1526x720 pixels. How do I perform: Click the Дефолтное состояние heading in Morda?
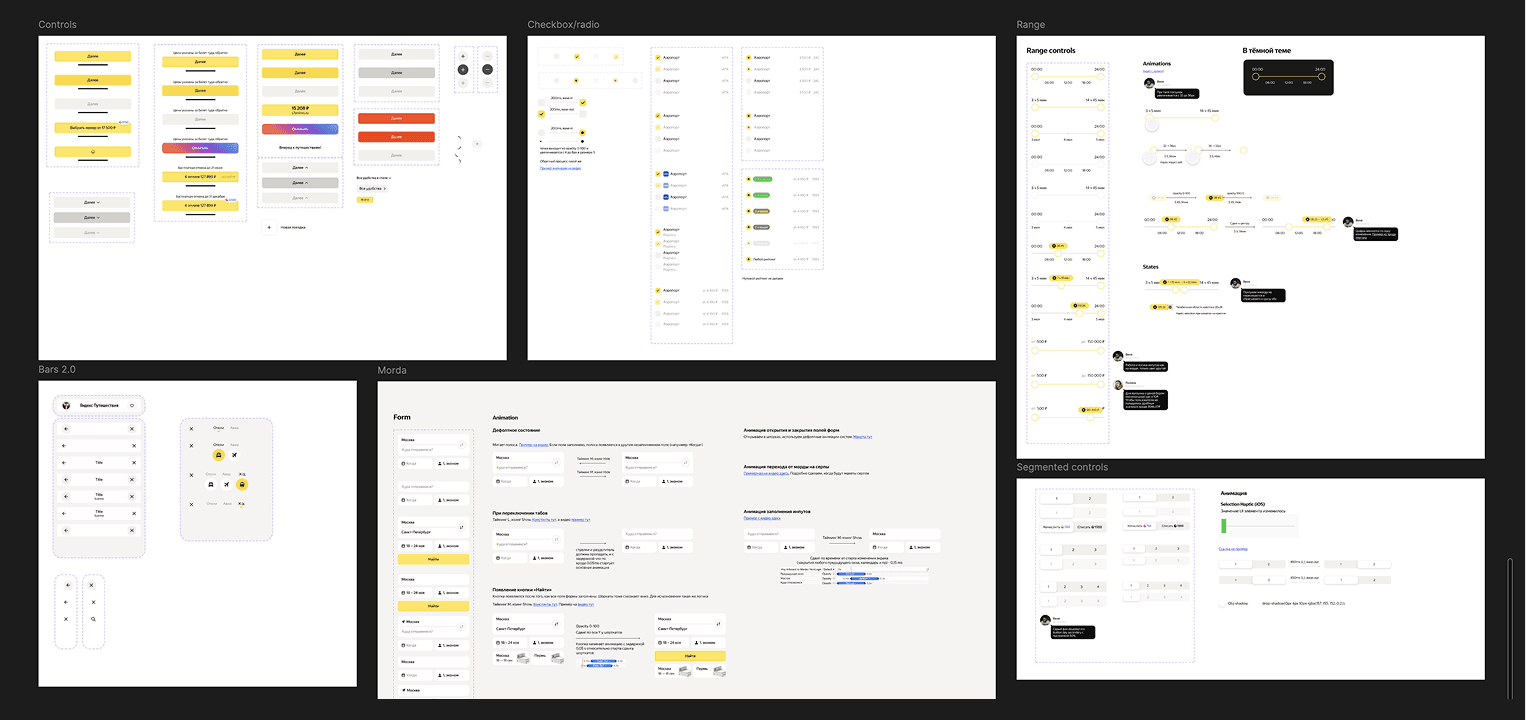pos(516,430)
